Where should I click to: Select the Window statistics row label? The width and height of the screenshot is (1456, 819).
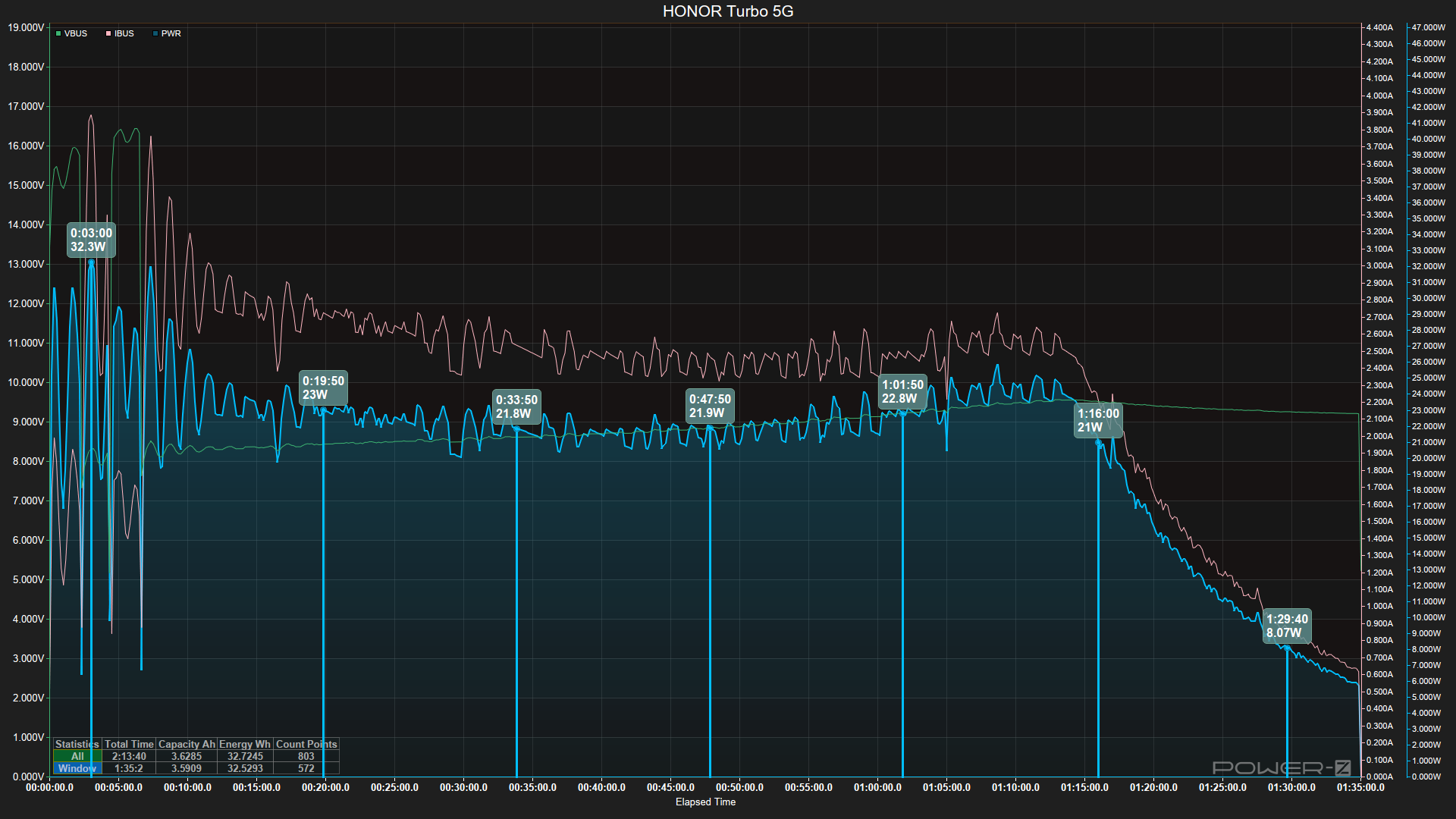[x=77, y=768]
